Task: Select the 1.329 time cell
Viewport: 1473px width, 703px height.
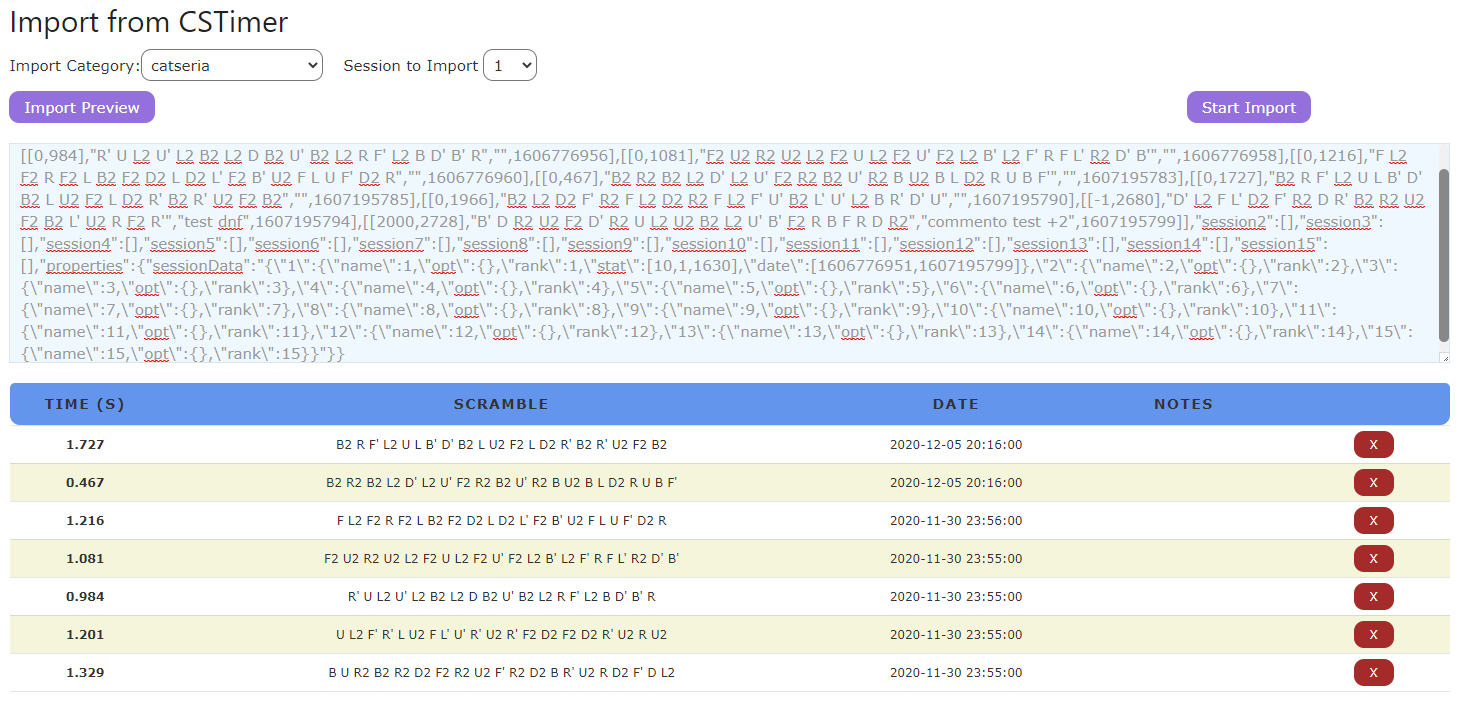Action: click(x=85, y=673)
